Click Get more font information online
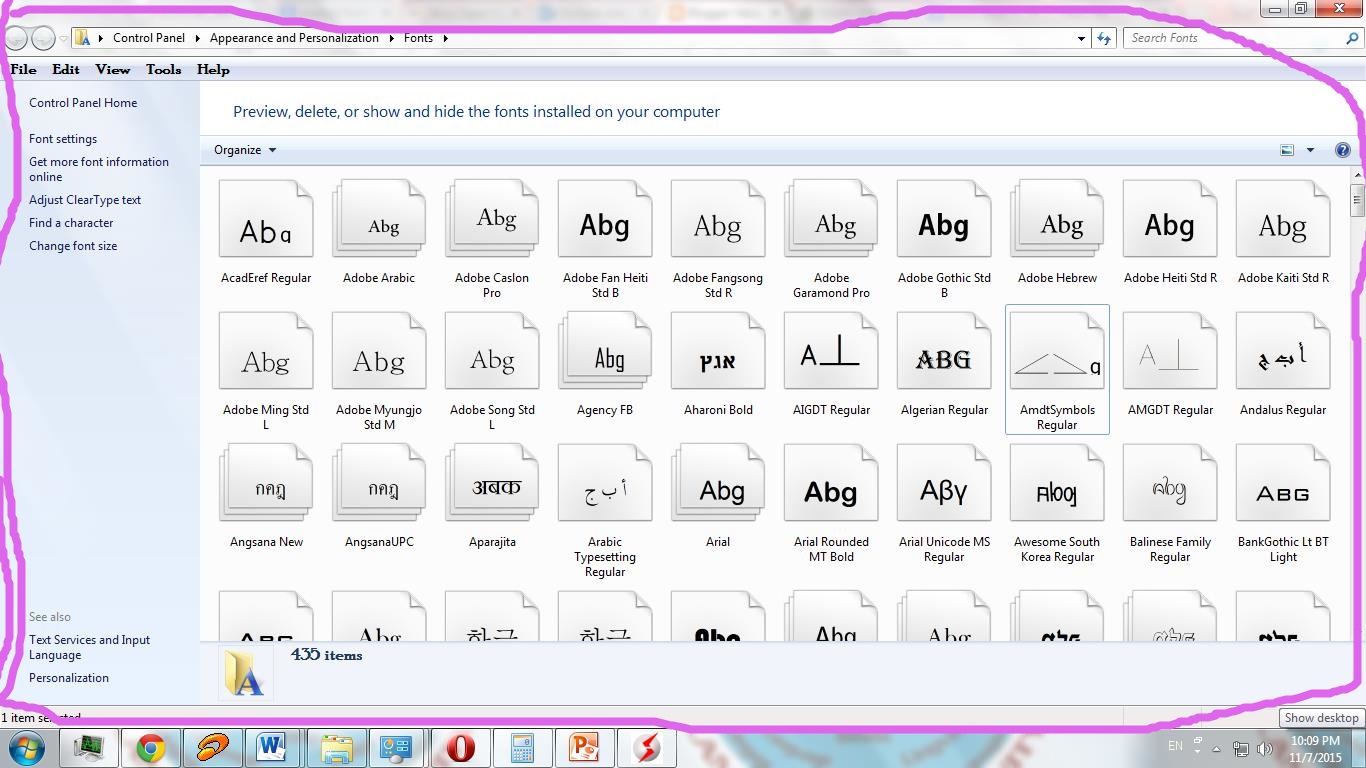The width and height of the screenshot is (1366, 768). click(99, 169)
